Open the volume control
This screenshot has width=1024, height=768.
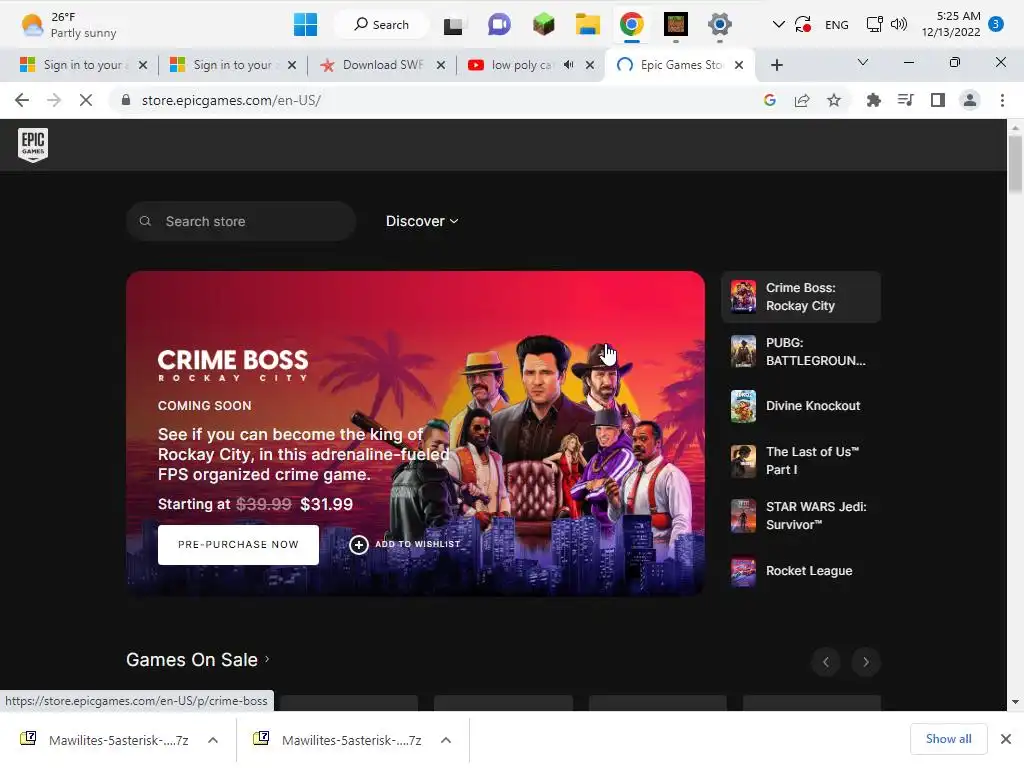pos(899,25)
